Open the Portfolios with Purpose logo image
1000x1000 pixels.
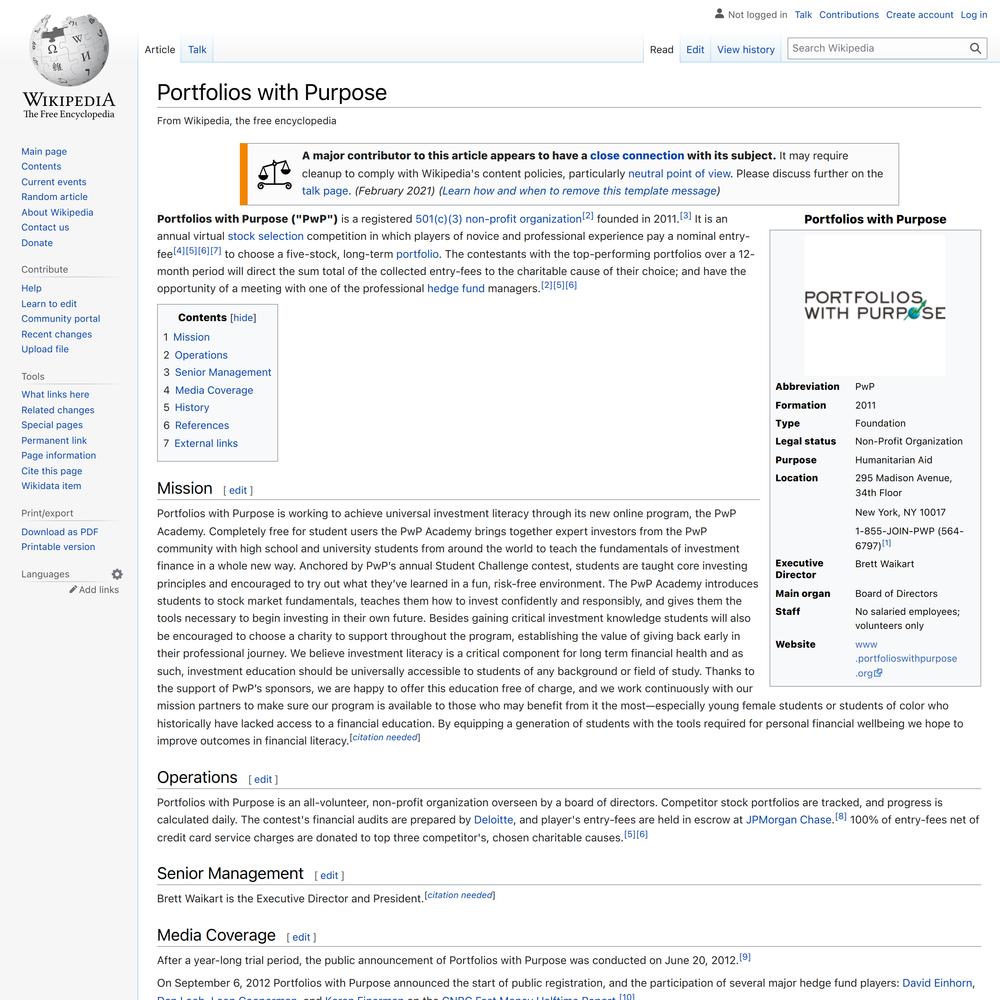tap(874, 305)
